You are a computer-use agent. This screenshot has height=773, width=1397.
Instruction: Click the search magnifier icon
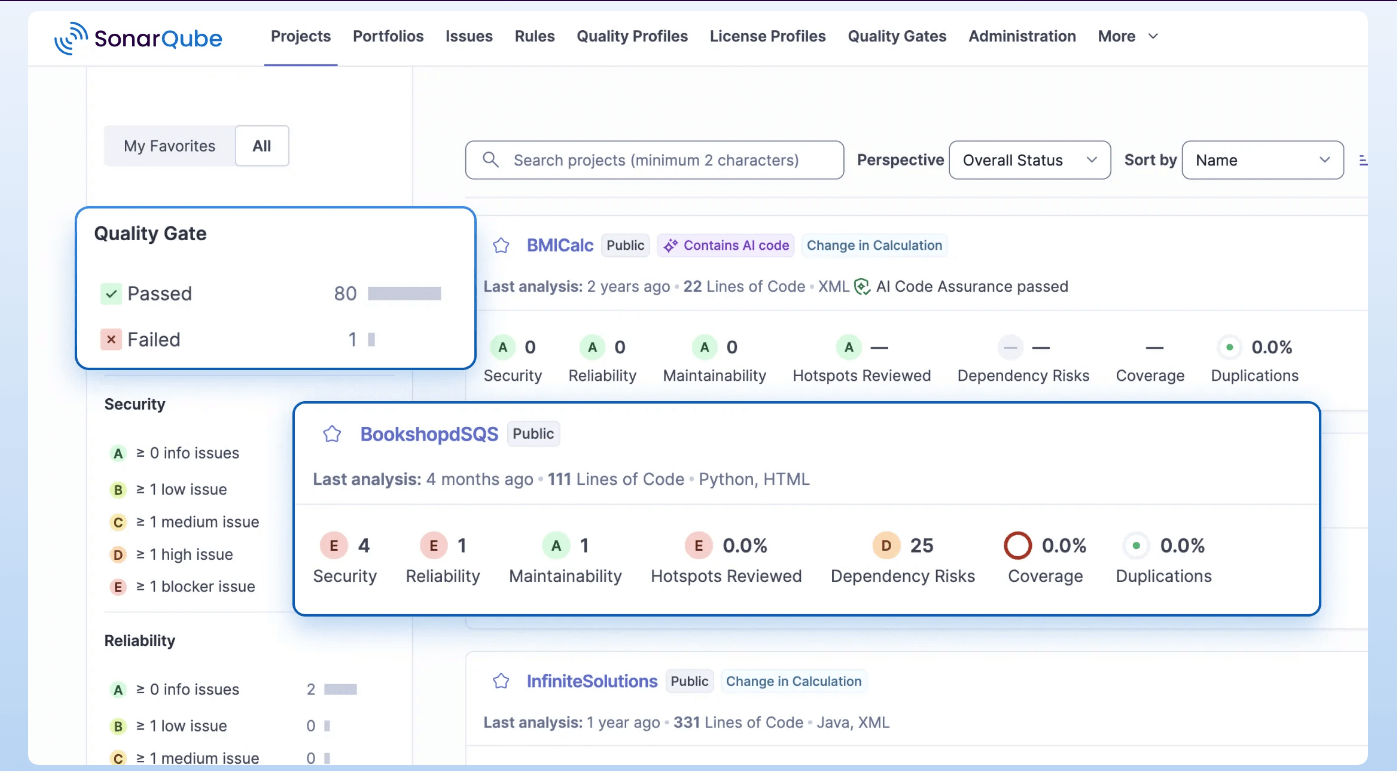[x=491, y=160]
